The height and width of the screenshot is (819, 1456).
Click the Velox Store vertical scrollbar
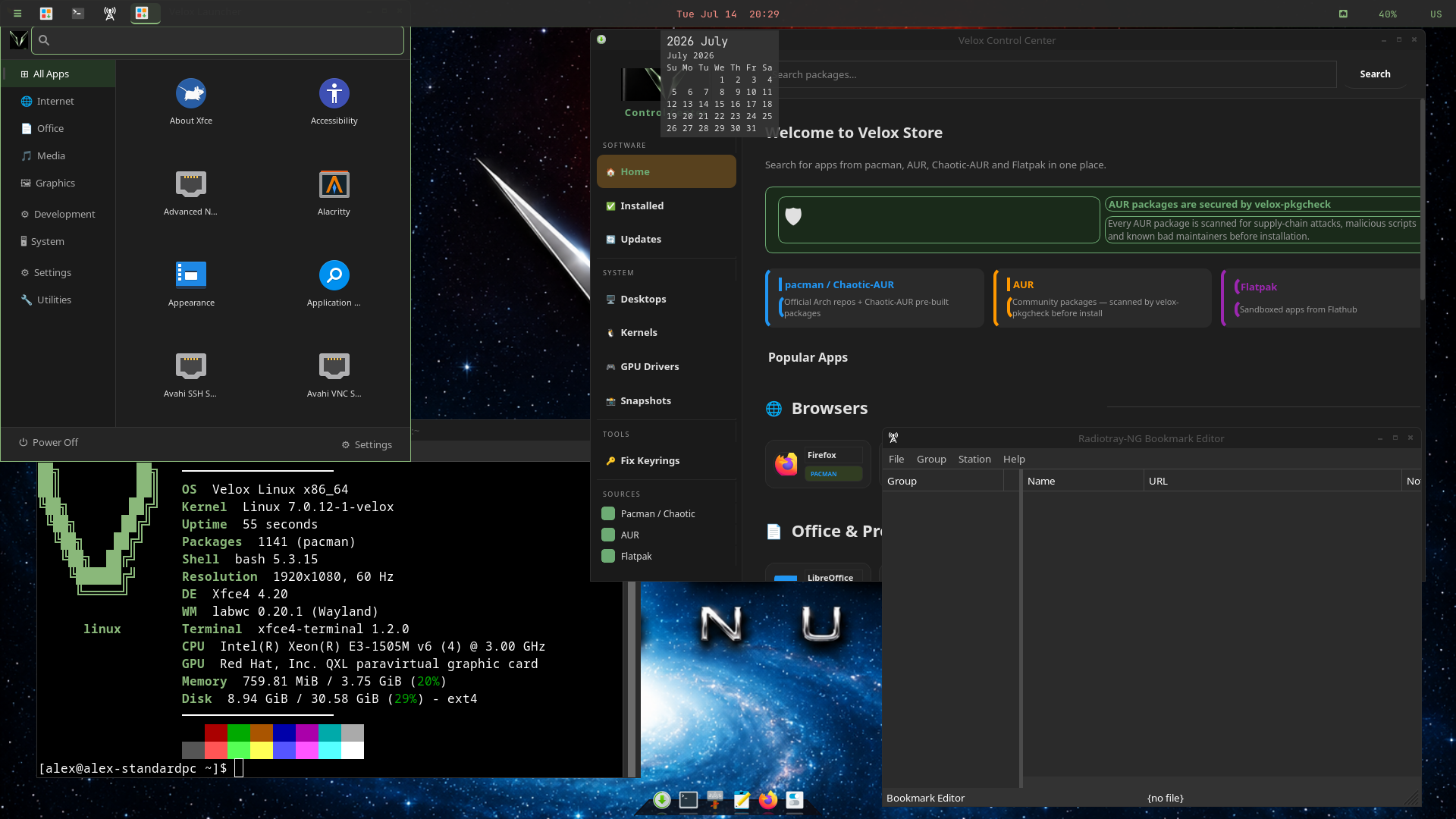click(1422, 199)
